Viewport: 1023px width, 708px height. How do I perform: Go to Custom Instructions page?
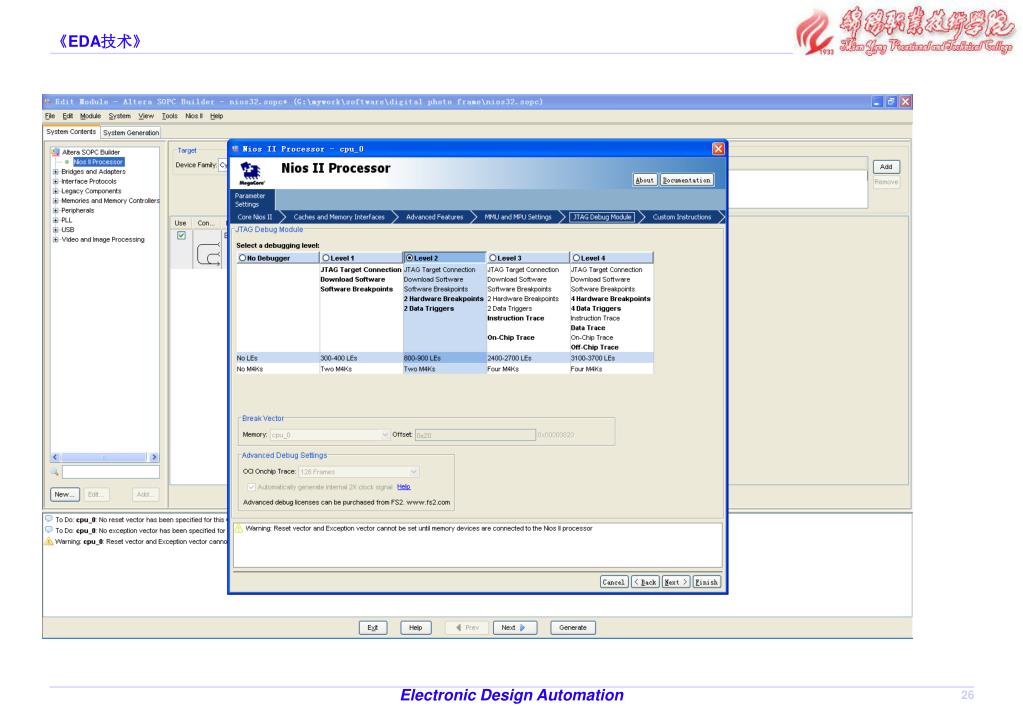click(682, 217)
